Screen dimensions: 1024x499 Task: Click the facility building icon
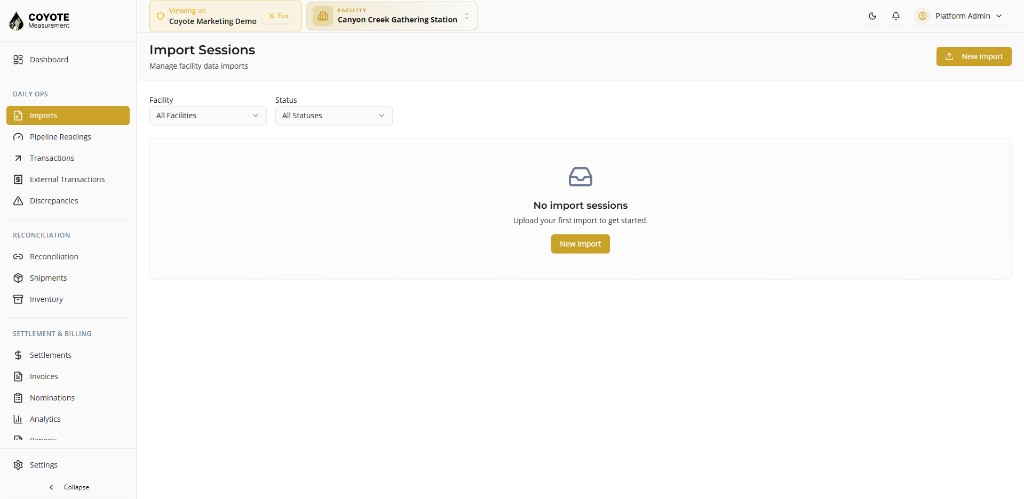click(x=323, y=16)
